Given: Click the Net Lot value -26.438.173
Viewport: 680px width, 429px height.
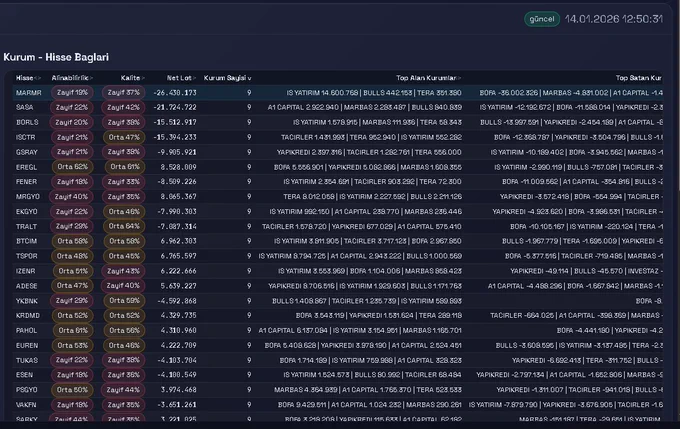Looking at the screenshot, I should (175, 93).
